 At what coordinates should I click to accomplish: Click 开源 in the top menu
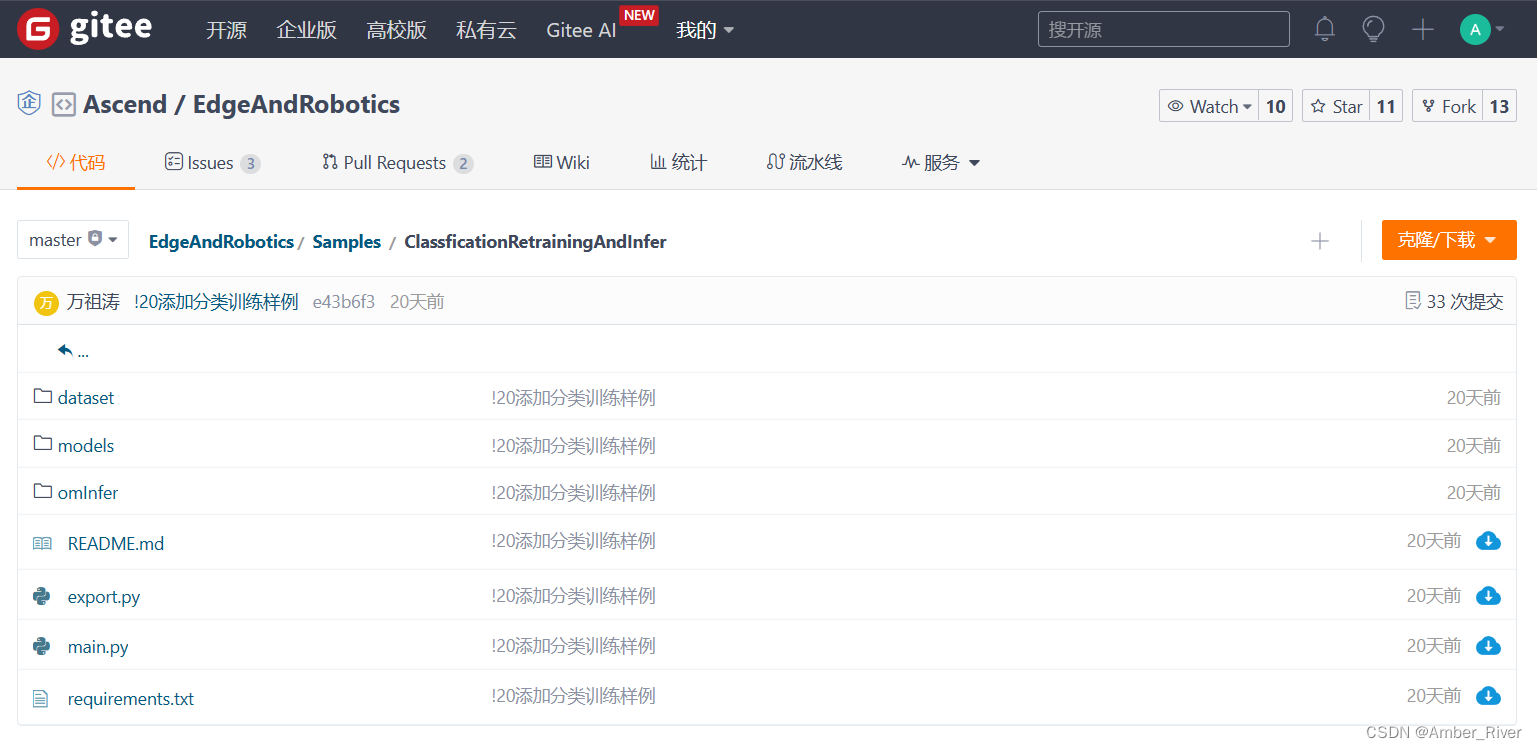point(226,30)
